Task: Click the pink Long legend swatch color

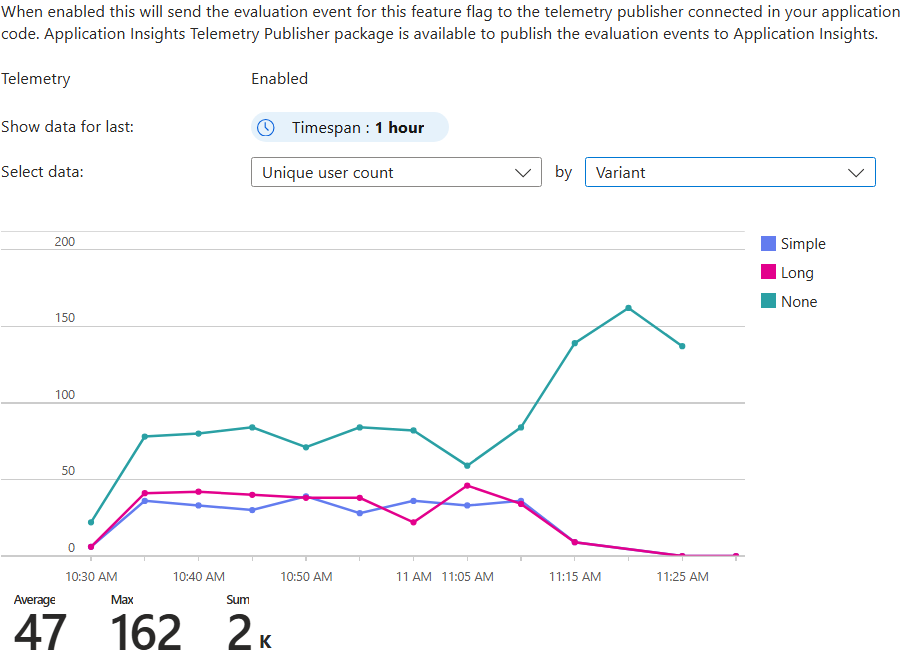Action: point(769,272)
